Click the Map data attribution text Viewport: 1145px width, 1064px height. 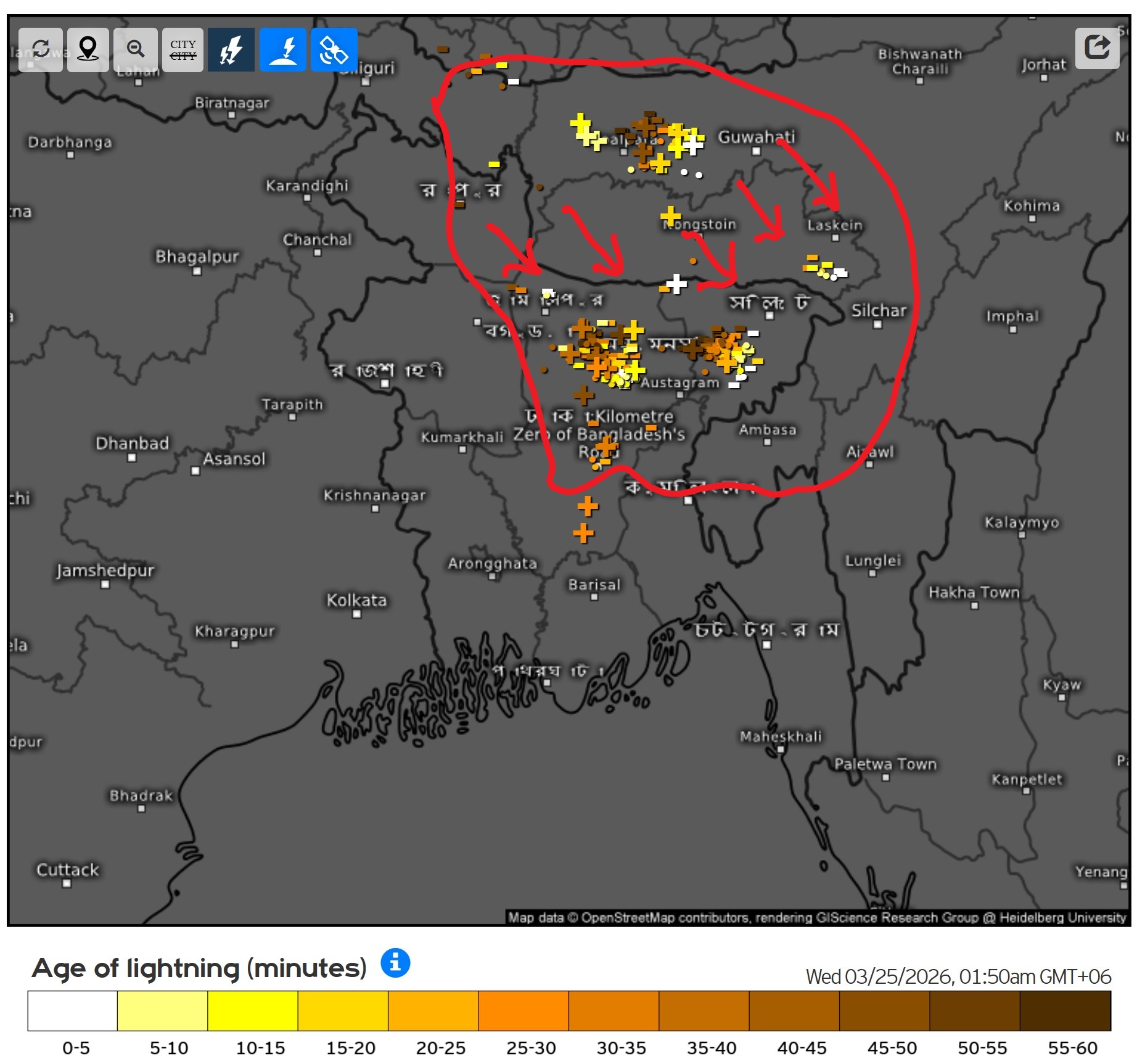[816, 917]
